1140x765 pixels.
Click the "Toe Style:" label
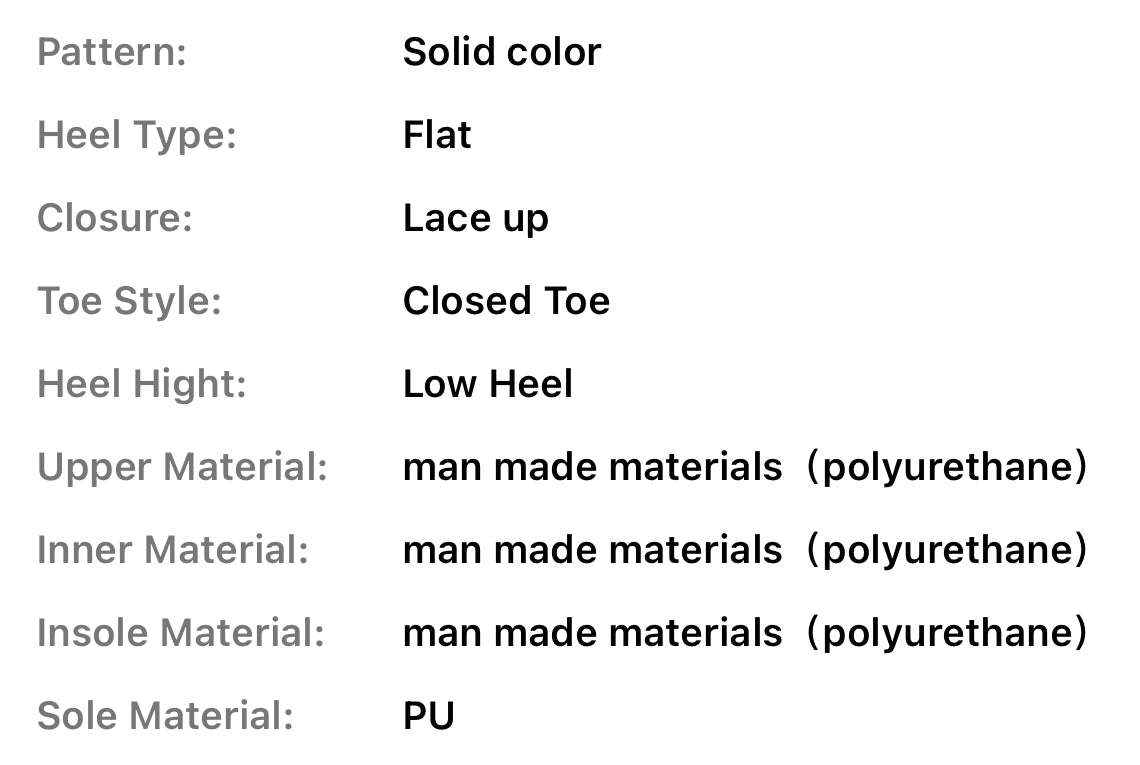tap(129, 301)
